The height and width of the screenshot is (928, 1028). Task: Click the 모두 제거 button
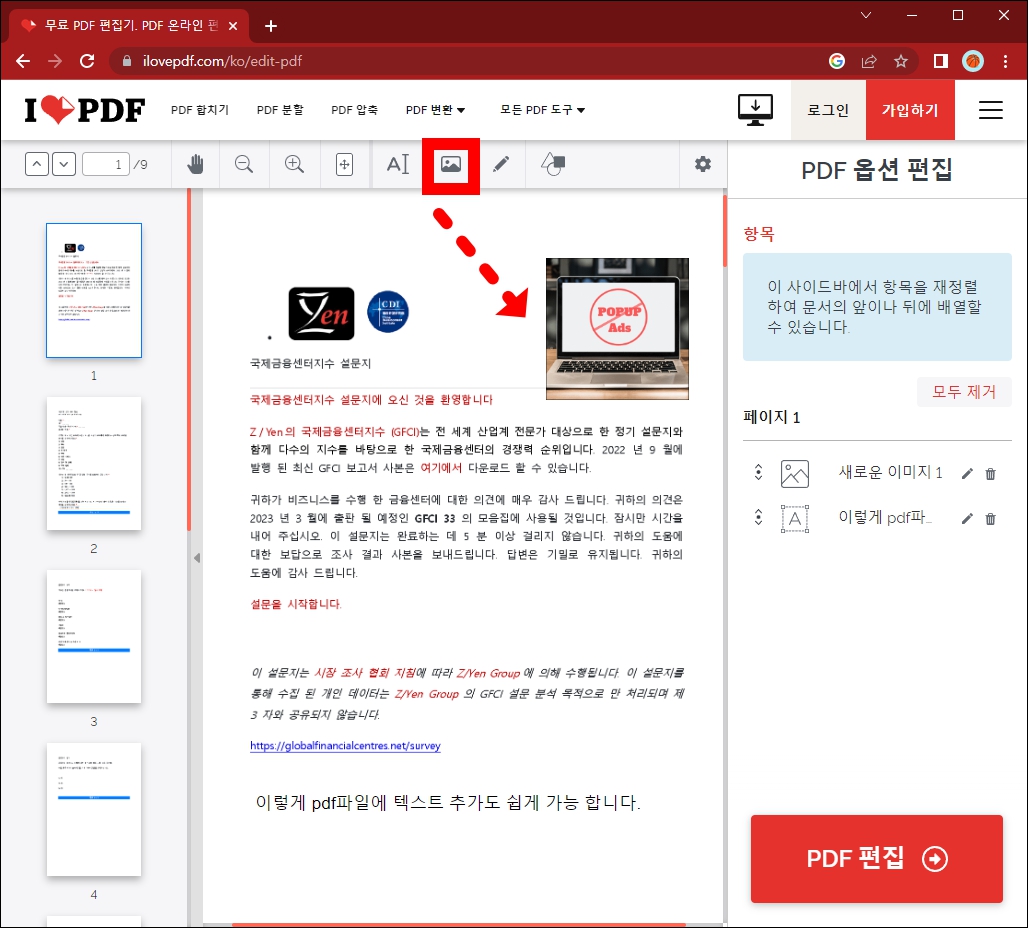point(962,392)
